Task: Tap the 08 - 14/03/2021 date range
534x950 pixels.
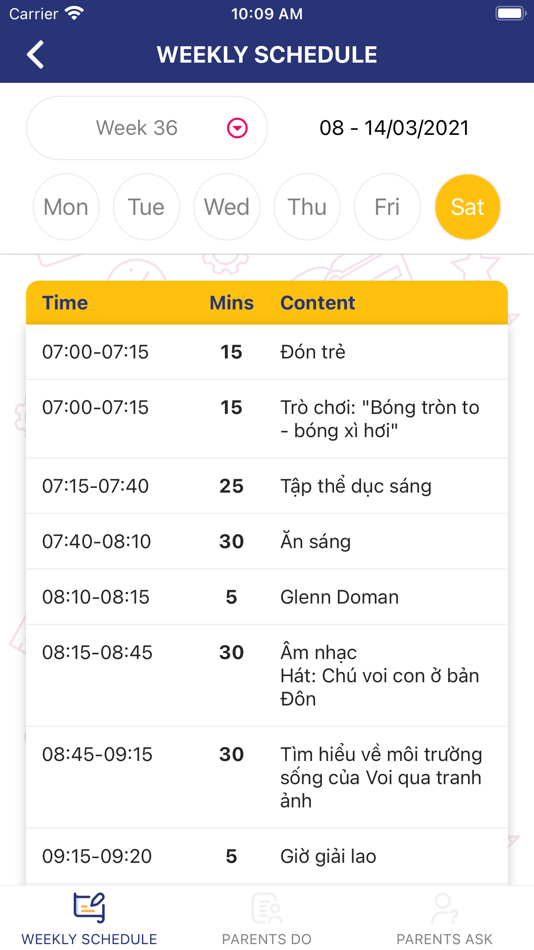Action: tap(394, 128)
